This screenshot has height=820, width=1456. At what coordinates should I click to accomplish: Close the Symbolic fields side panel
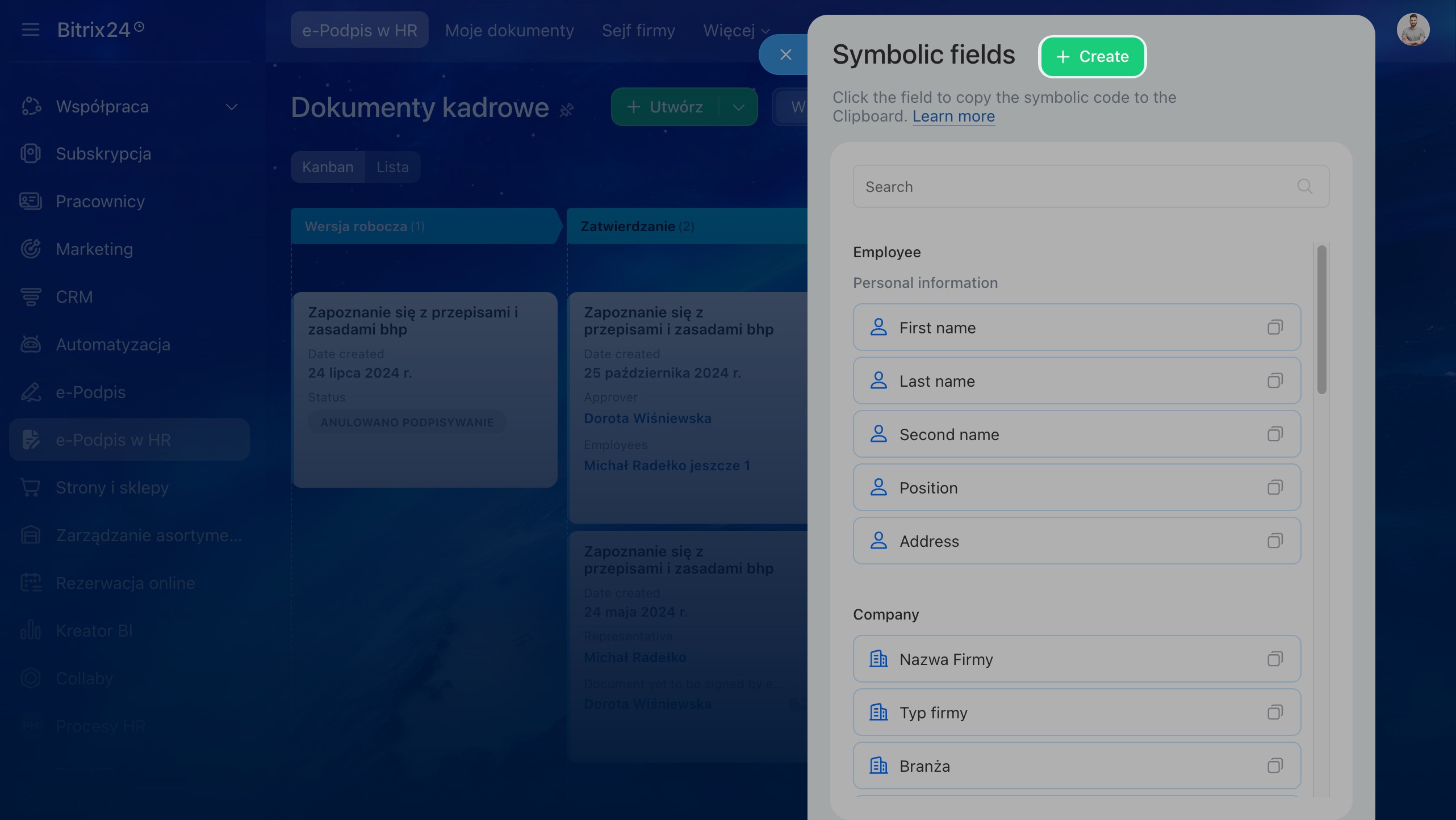785,55
